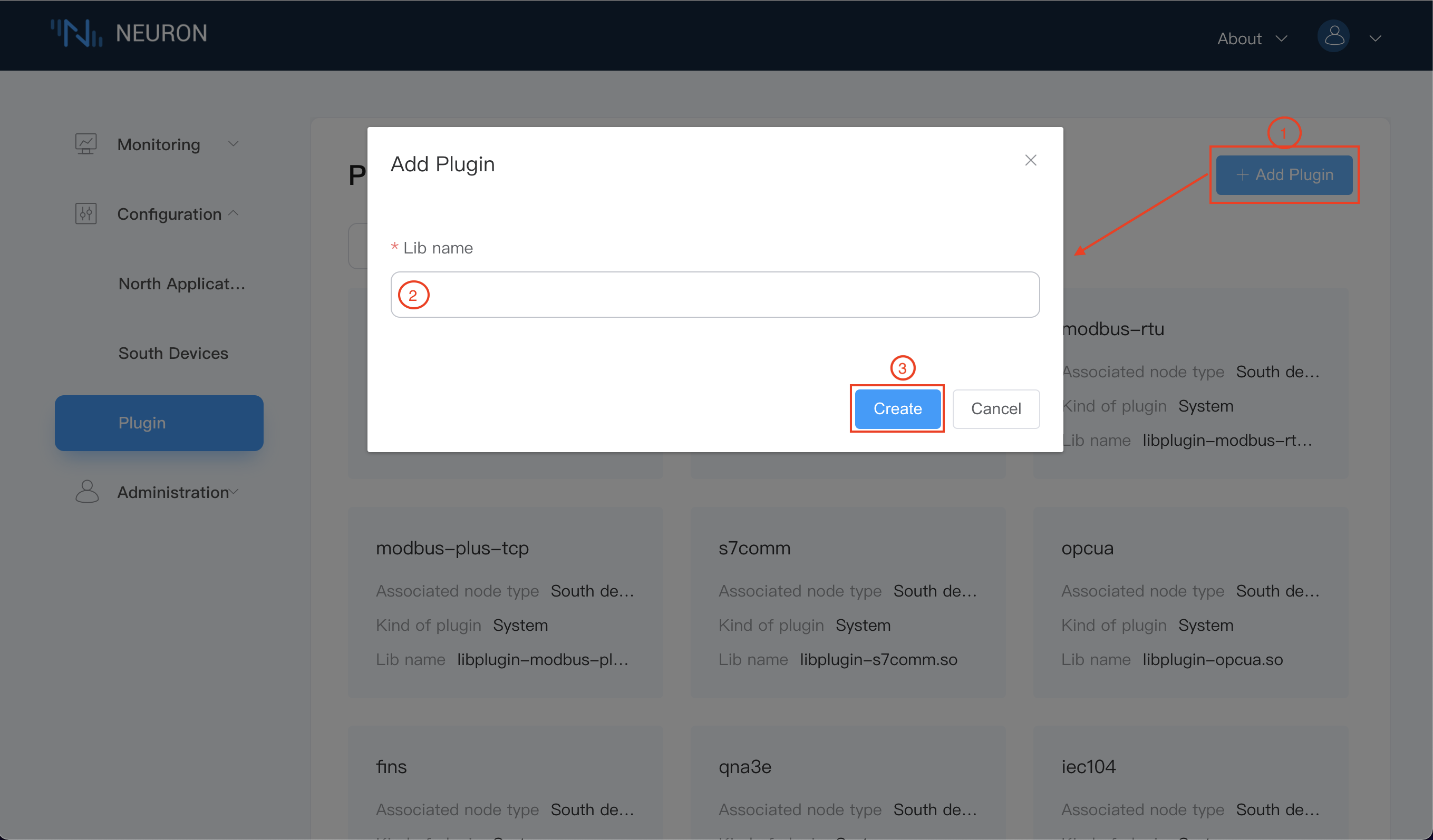
Task: Click the Create button
Action: pos(897,408)
